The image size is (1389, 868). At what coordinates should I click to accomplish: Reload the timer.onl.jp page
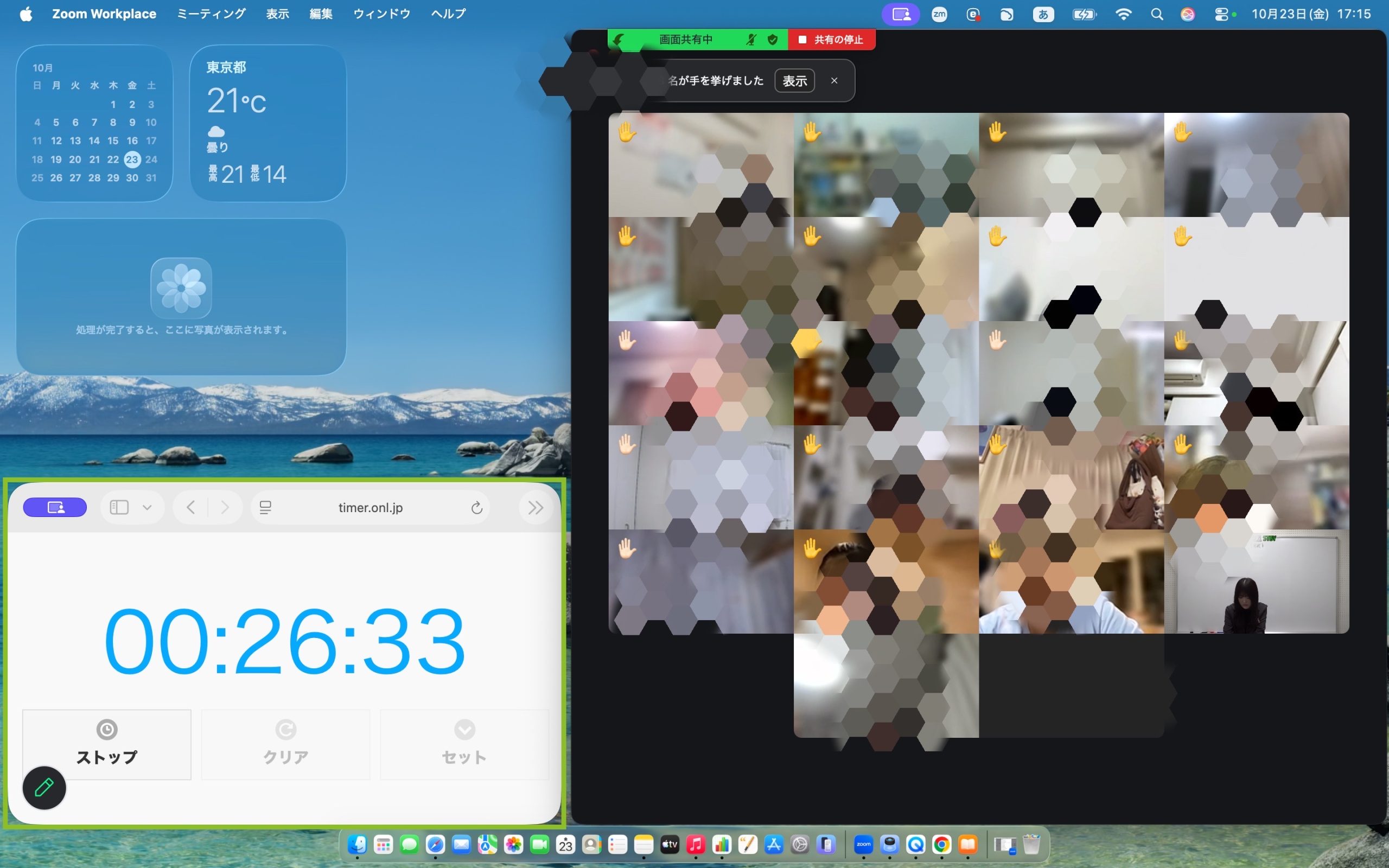point(476,507)
